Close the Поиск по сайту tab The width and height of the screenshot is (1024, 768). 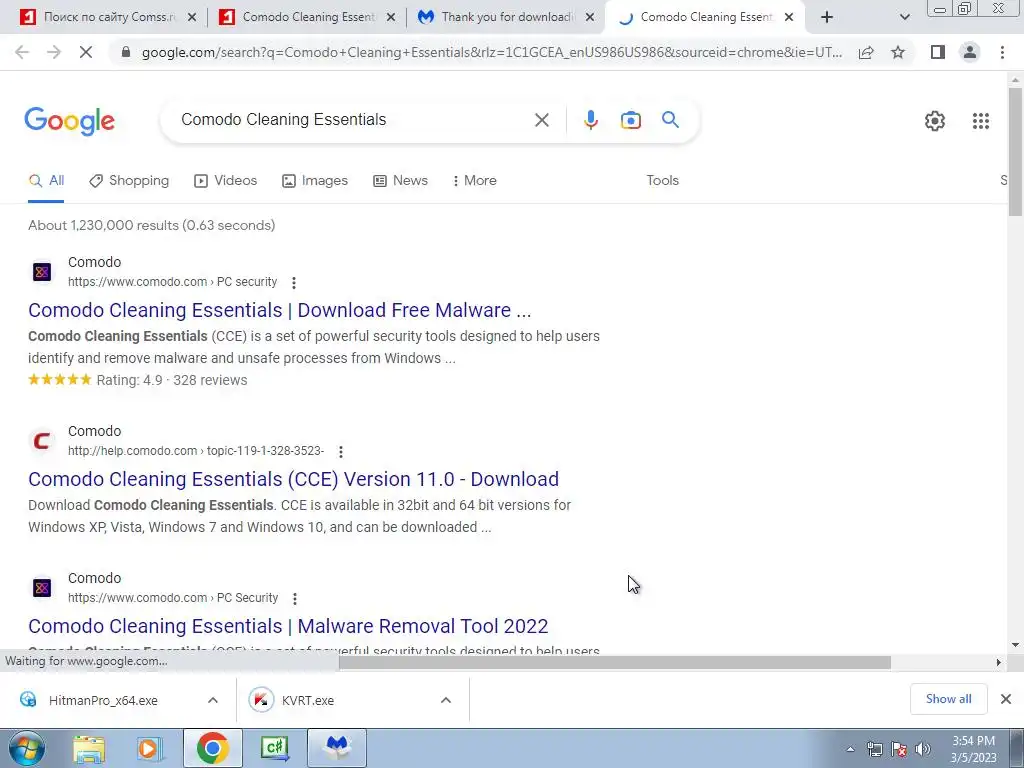[192, 18]
